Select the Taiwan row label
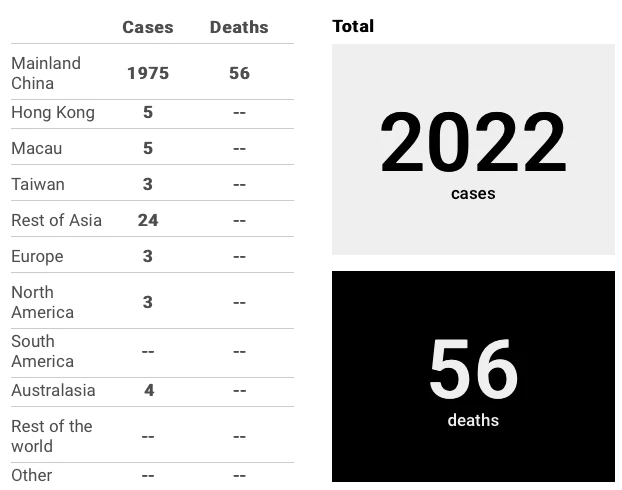Viewport: 622px width, 490px height. point(38,184)
